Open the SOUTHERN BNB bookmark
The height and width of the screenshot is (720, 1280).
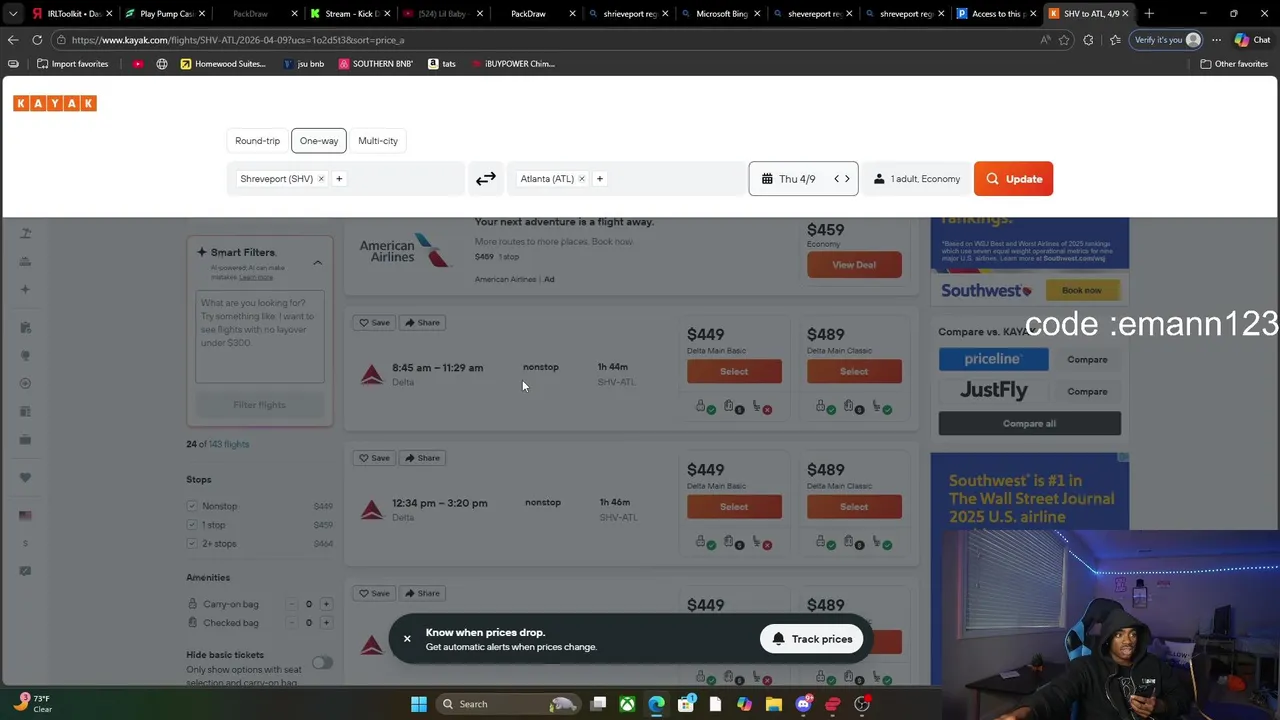tap(376, 64)
